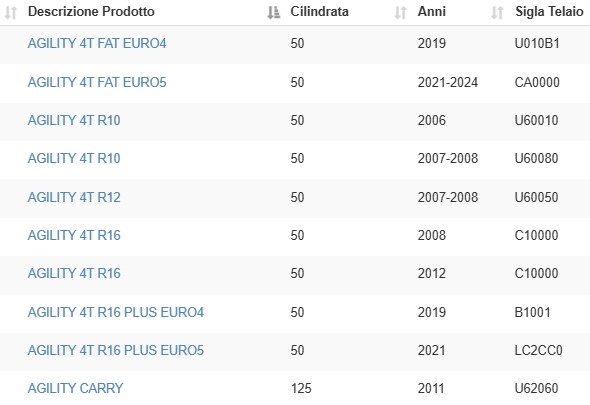590x405 pixels.
Task: Open AGILITY 4T R16 from 2012
Action: (74, 273)
